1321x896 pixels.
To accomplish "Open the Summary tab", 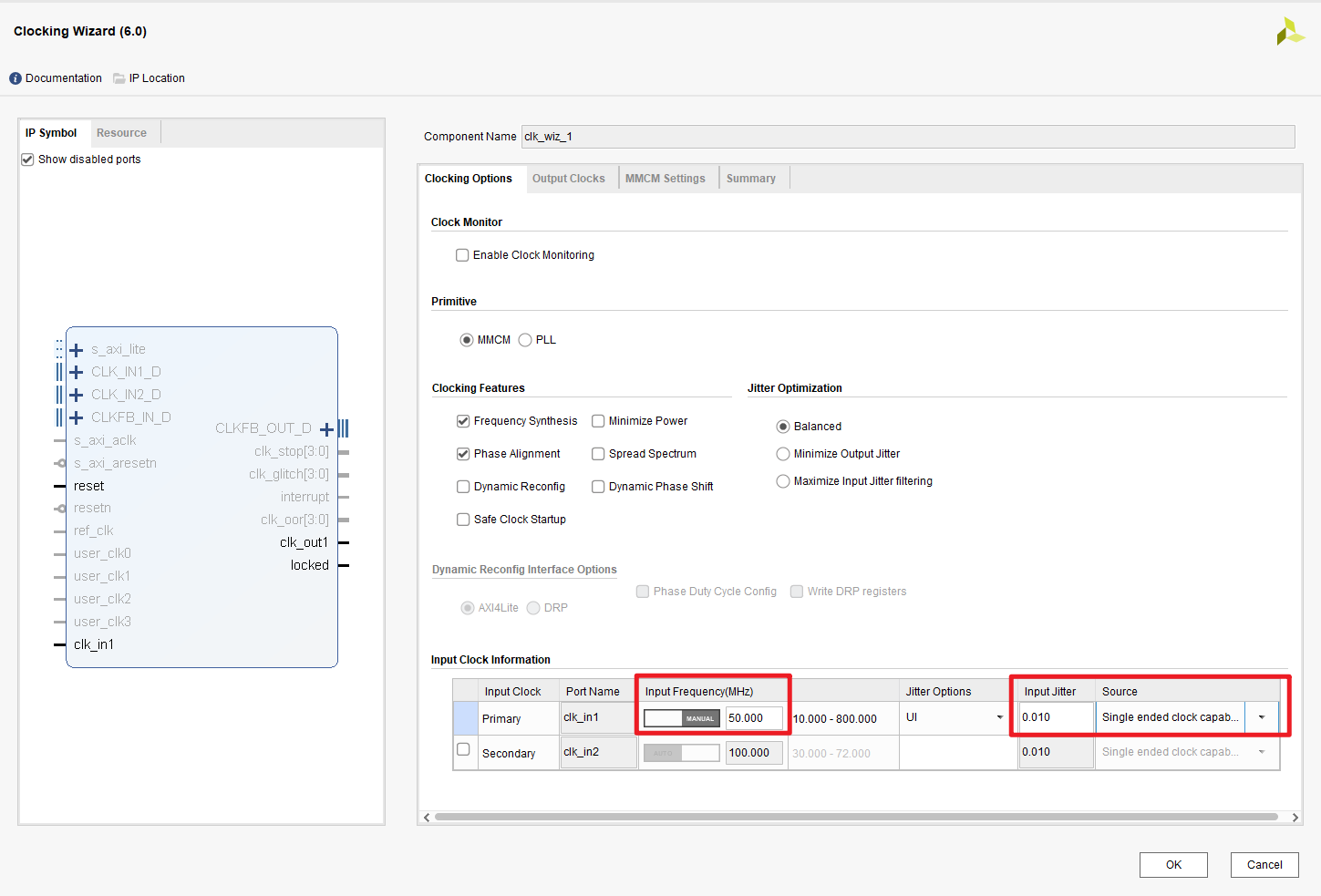I will tap(751, 179).
